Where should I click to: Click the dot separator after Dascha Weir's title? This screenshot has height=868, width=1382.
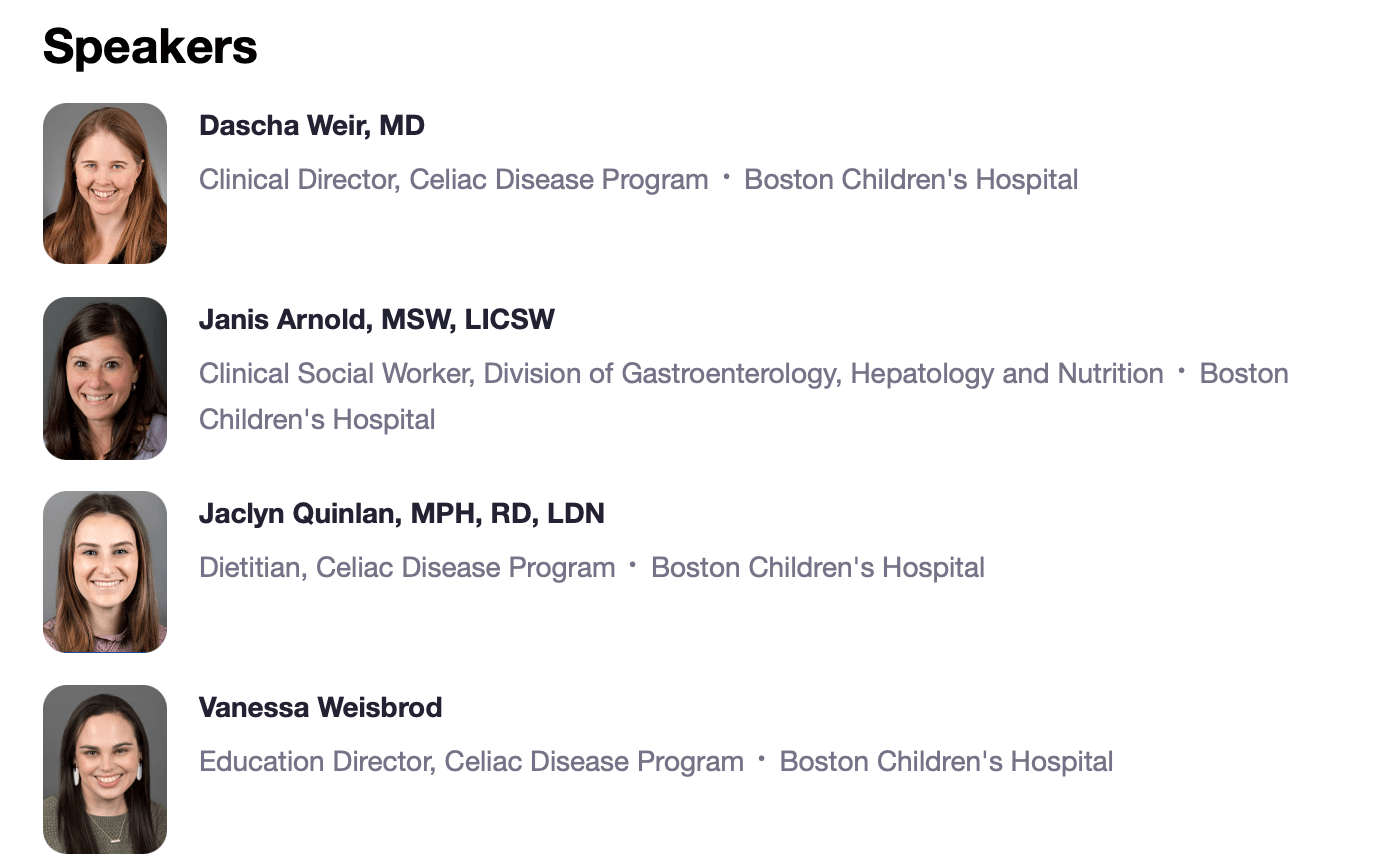(727, 177)
